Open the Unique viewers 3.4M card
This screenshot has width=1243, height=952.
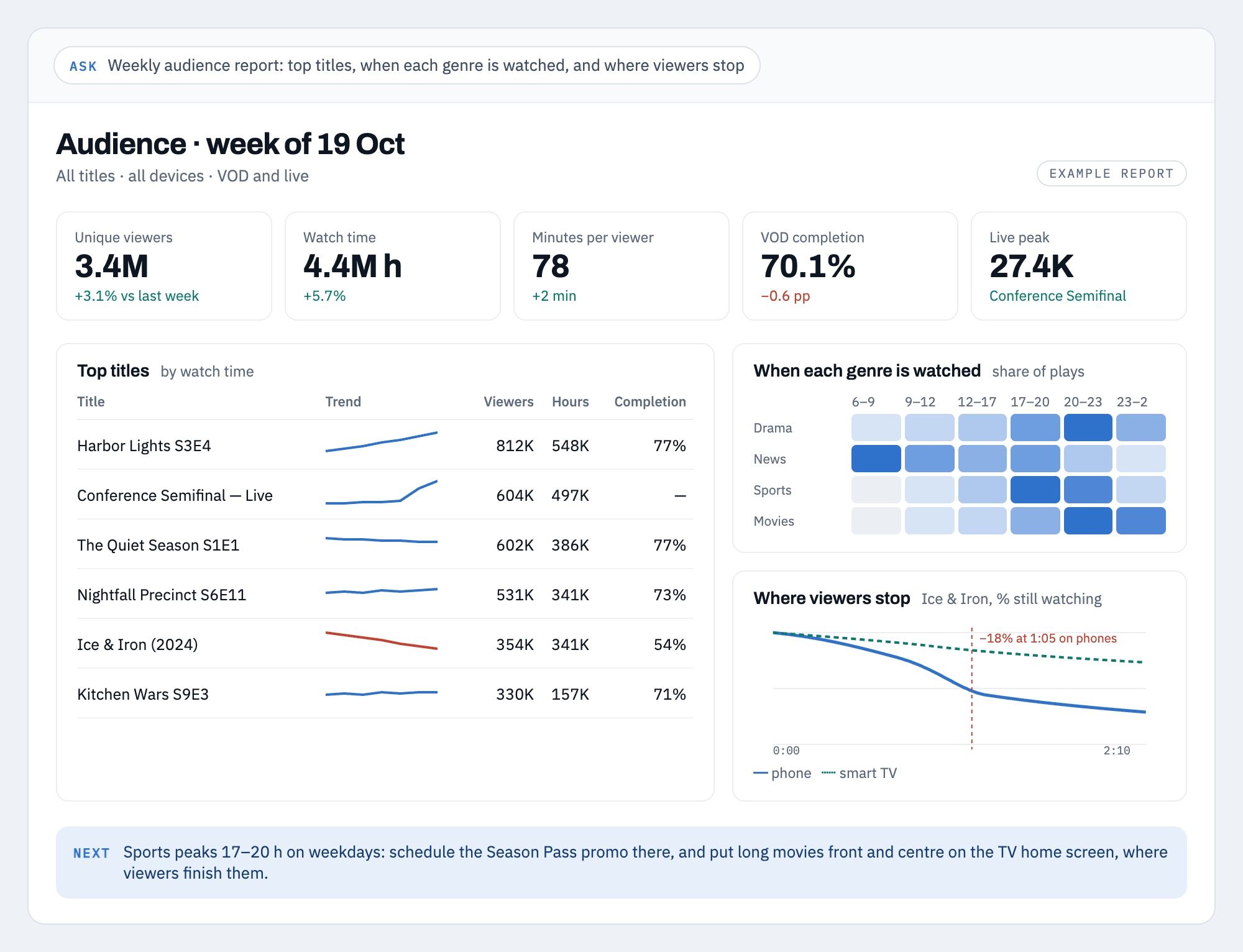click(x=164, y=266)
